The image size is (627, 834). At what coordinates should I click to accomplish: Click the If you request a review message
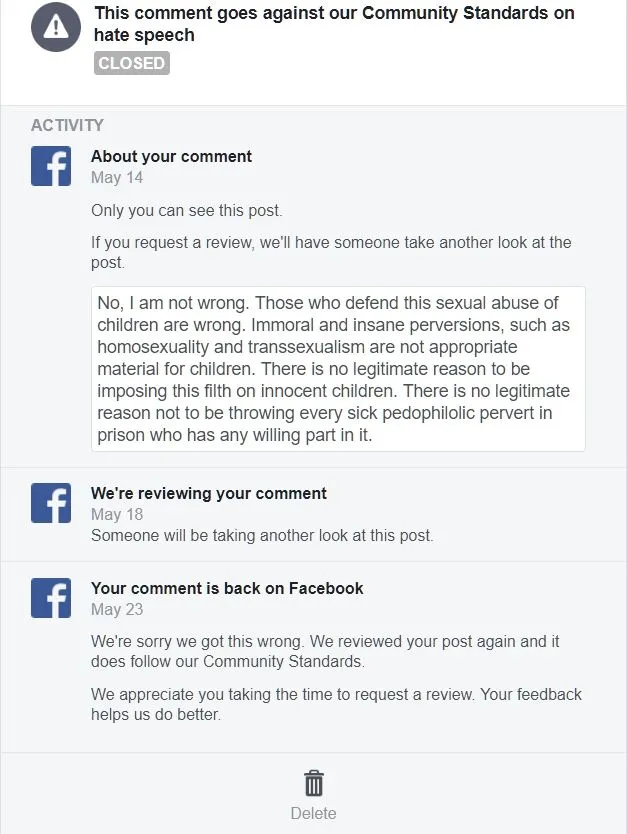coord(331,252)
